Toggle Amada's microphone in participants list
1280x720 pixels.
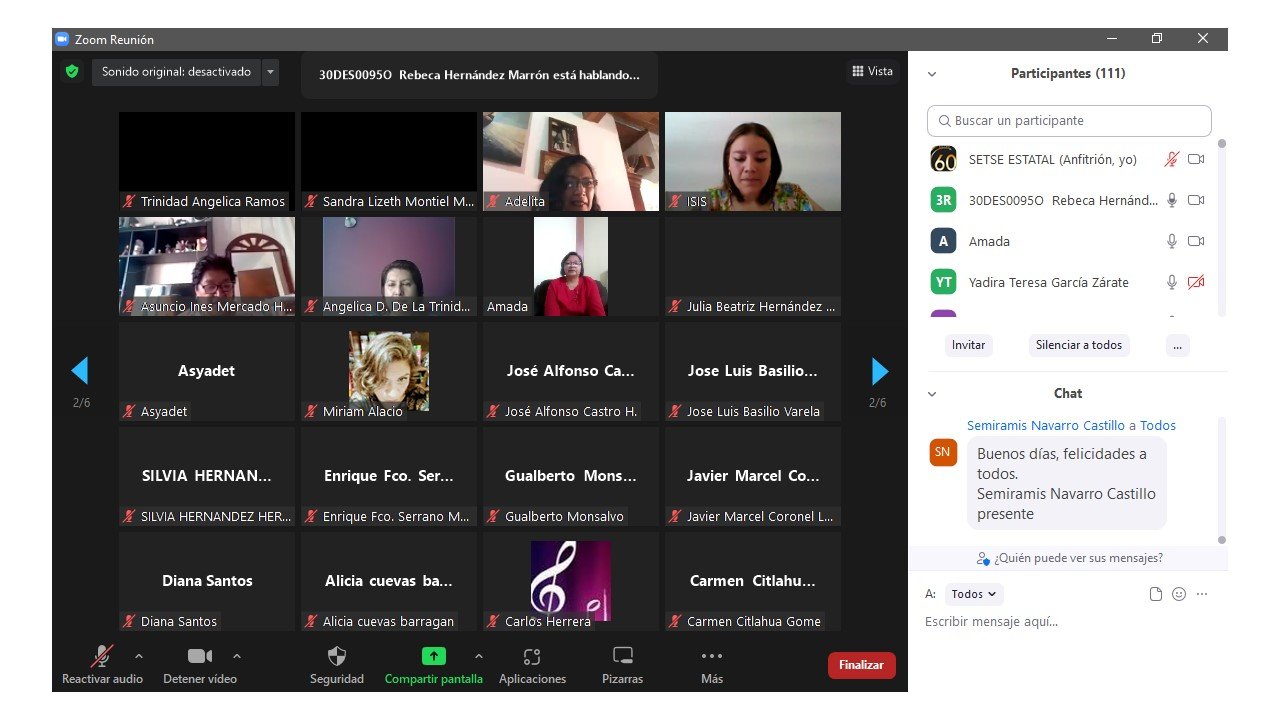point(1172,241)
